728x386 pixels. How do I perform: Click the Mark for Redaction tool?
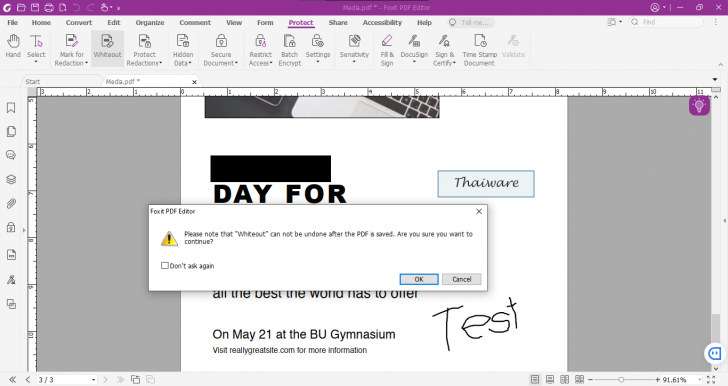[72, 50]
